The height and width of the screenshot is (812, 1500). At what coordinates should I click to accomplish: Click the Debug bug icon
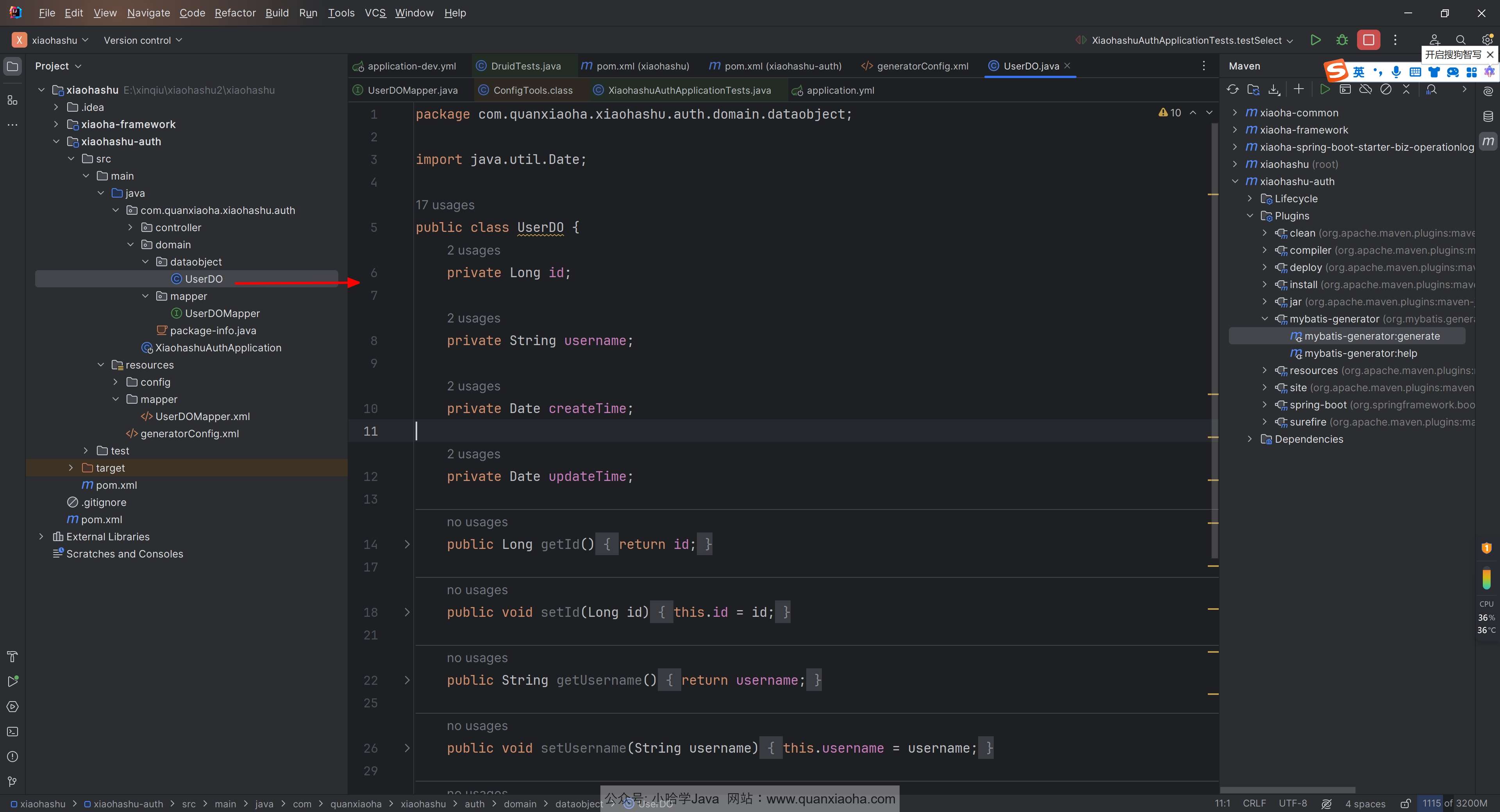pyautogui.click(x=1342, y=40)
